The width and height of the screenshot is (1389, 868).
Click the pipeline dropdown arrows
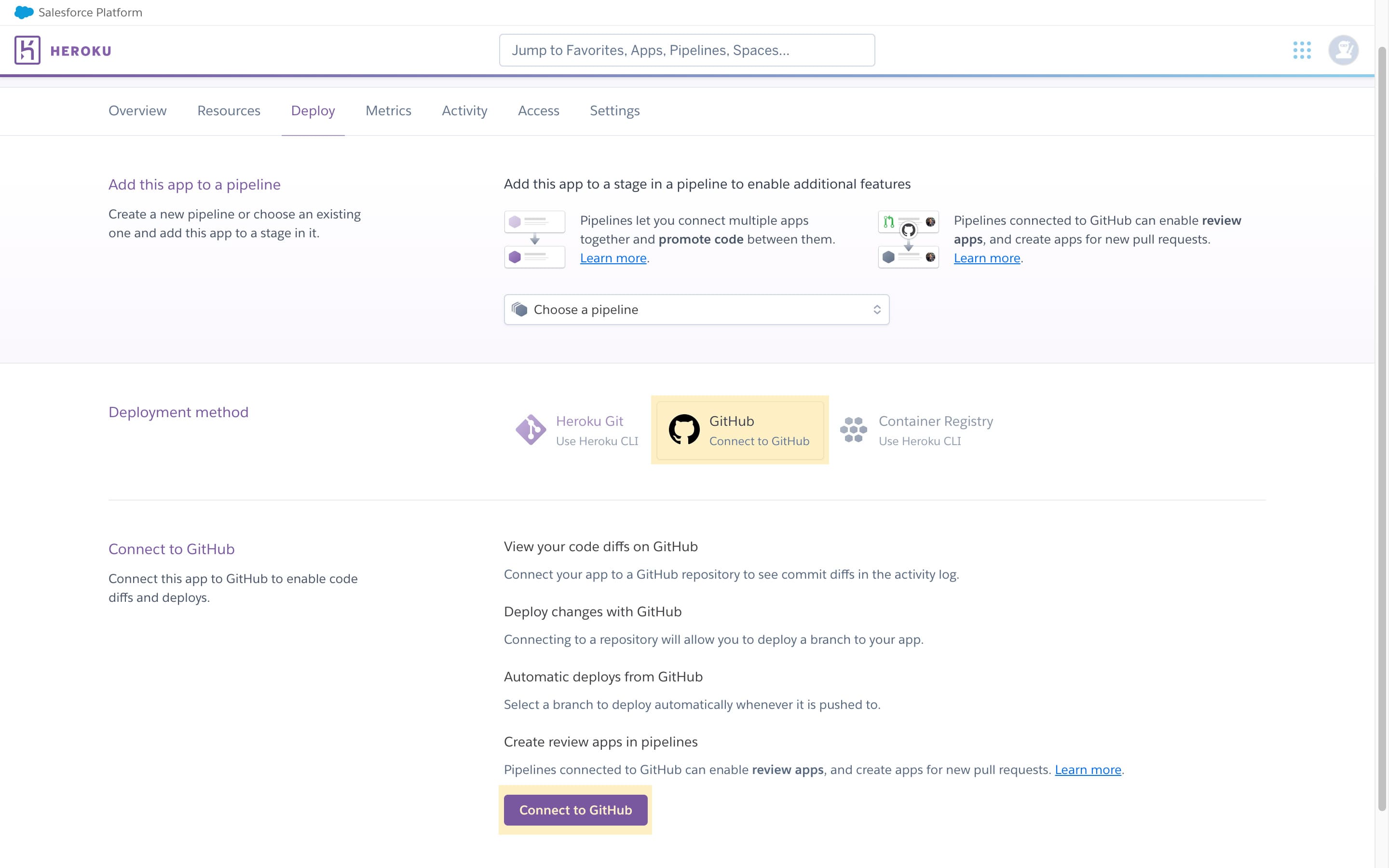coord(876,310)
